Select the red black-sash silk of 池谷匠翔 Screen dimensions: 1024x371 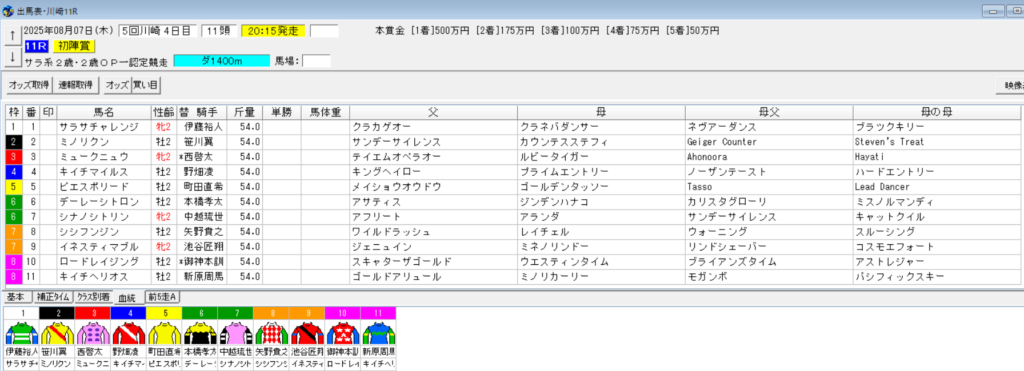pyautogui.click(x=306, y=332)
